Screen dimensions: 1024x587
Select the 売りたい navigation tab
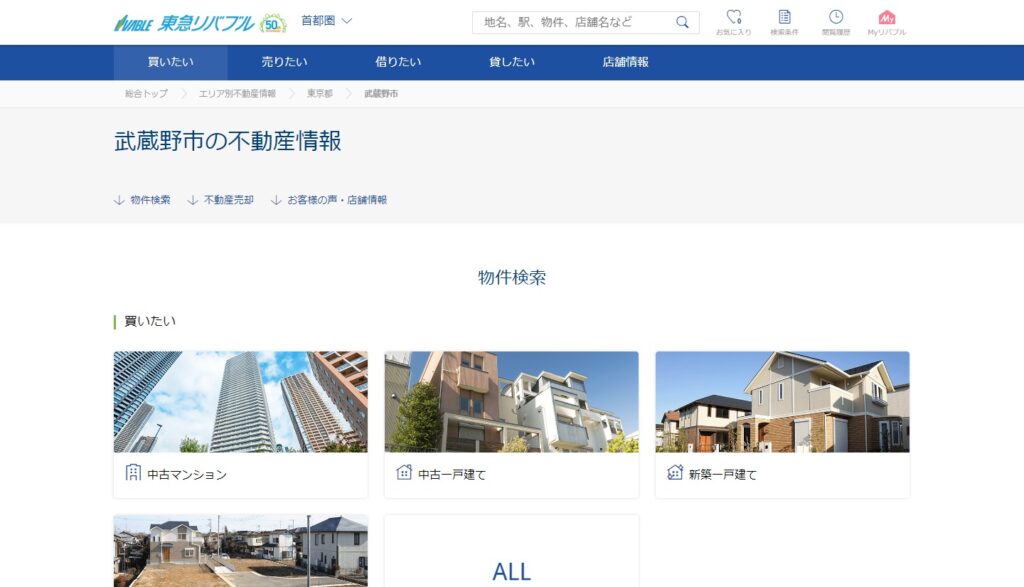point(284,62)
